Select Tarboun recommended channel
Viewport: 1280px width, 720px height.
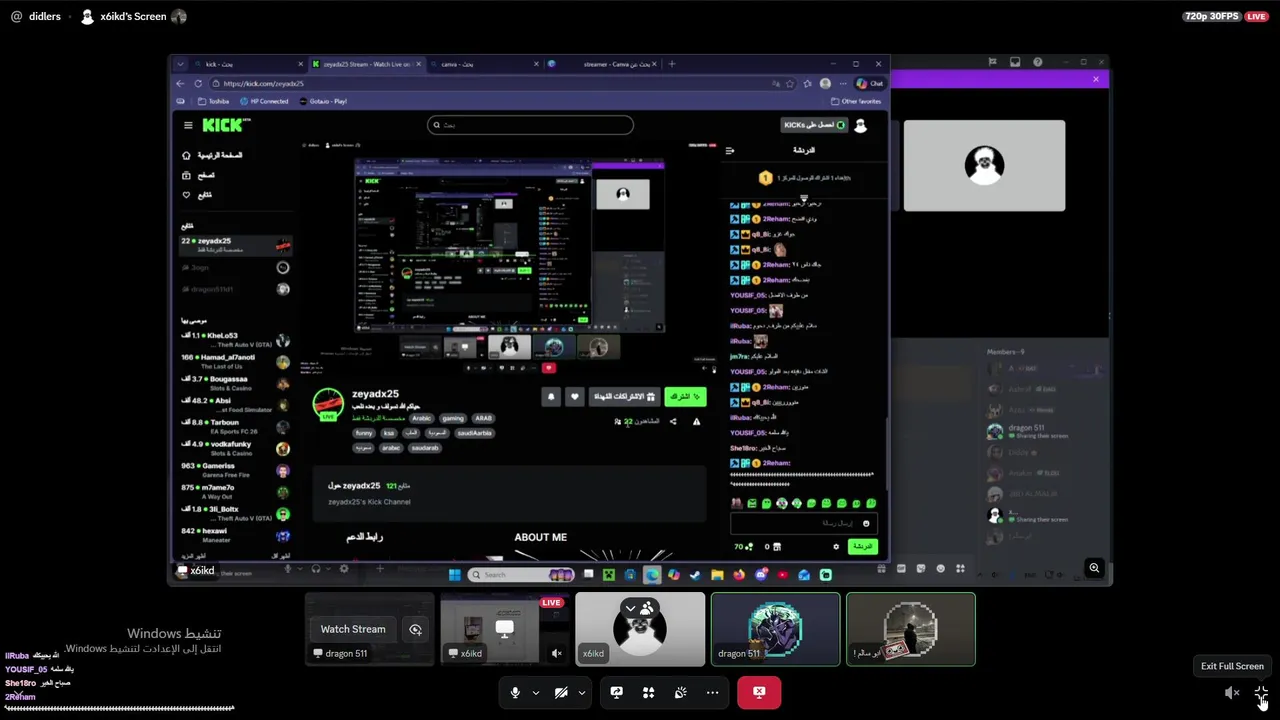(x=236, y=427)
